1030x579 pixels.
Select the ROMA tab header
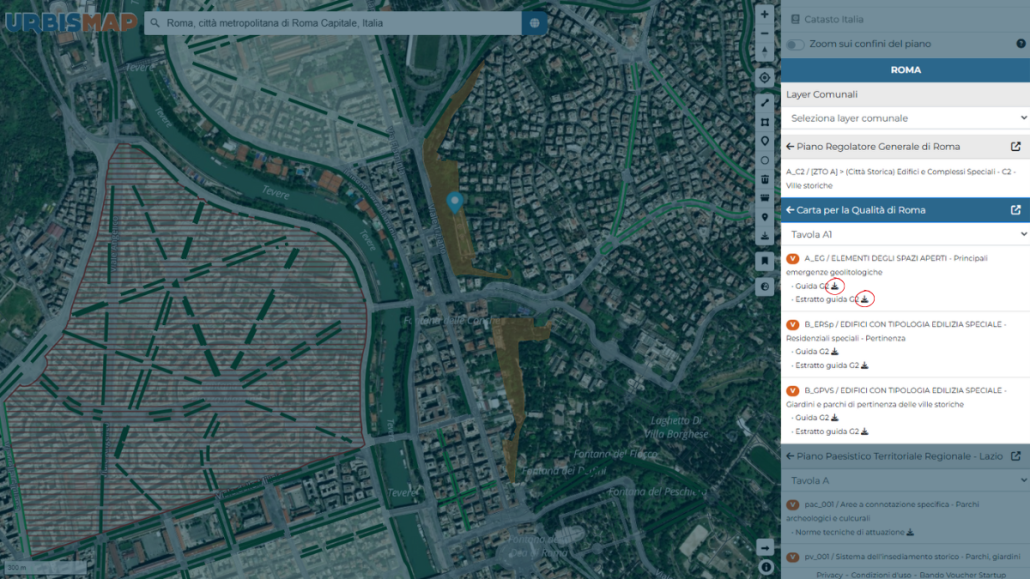coord(905,70)
